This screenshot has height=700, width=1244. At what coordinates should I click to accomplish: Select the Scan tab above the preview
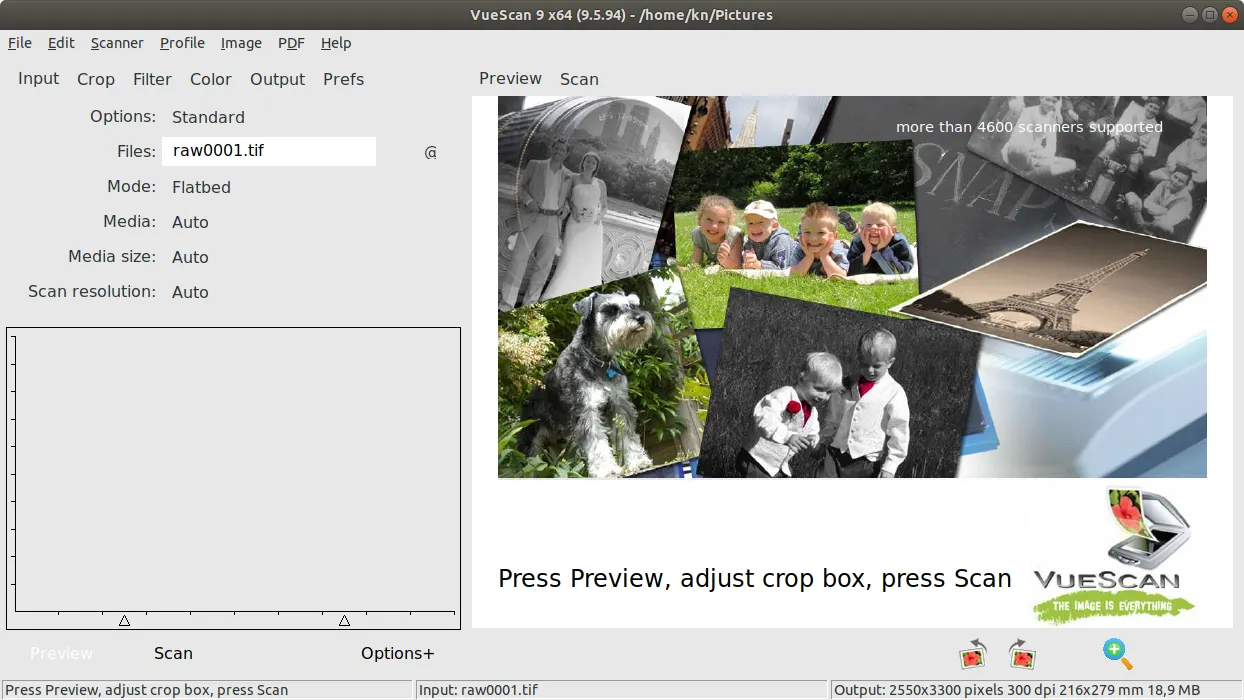[579, 79]
